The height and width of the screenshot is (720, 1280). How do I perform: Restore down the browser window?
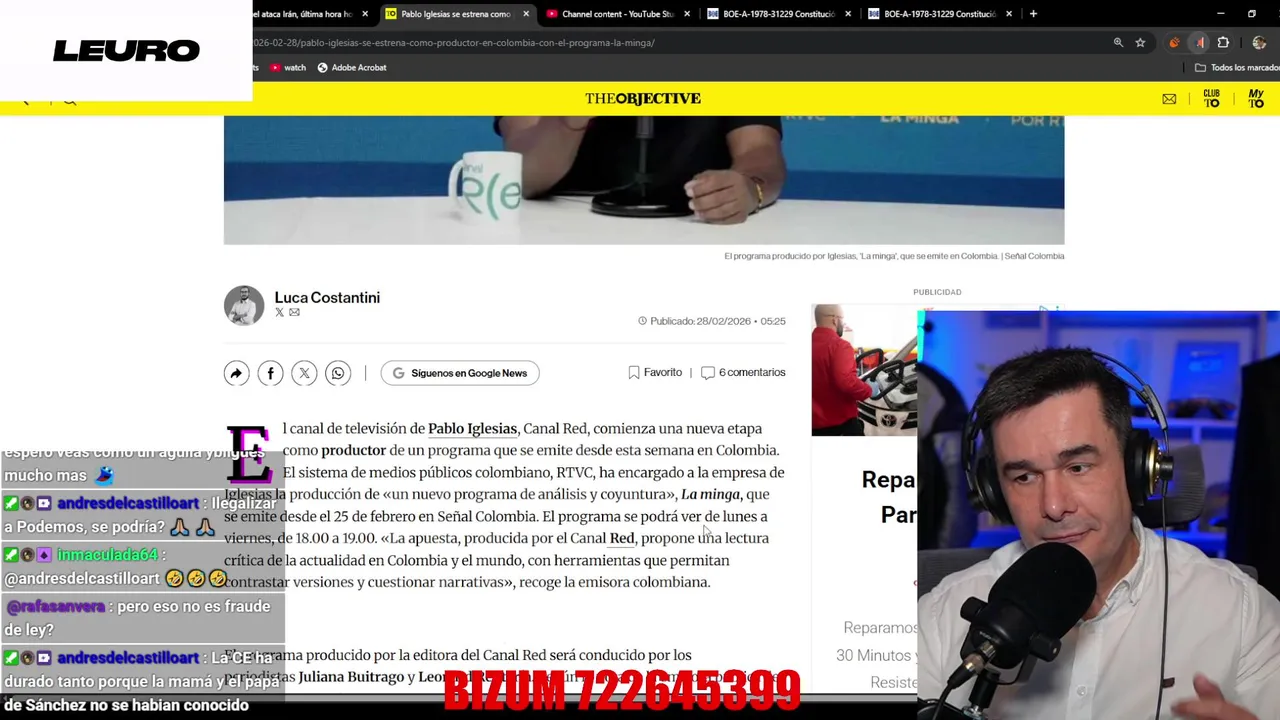(x=1252, y=14)
